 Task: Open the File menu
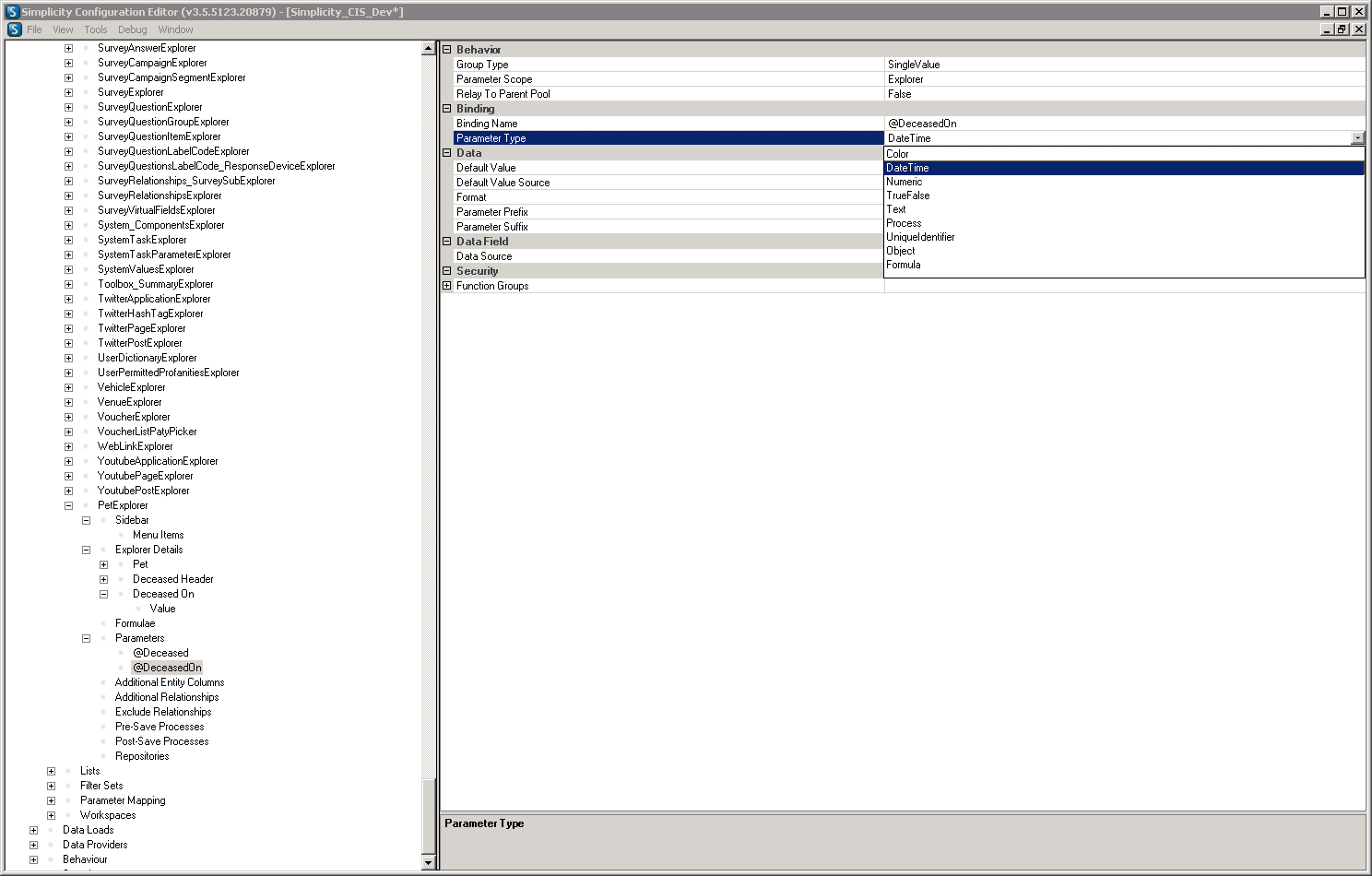[34, 30]
